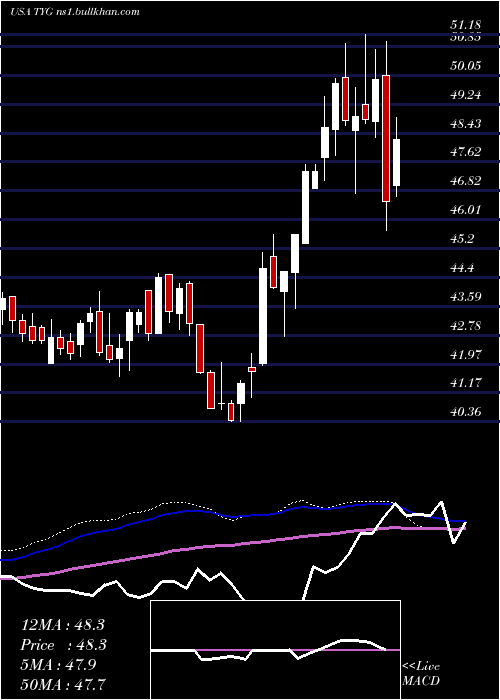
Task: Click inside the MACD inset chart box
Action: [x=275, y=650]
